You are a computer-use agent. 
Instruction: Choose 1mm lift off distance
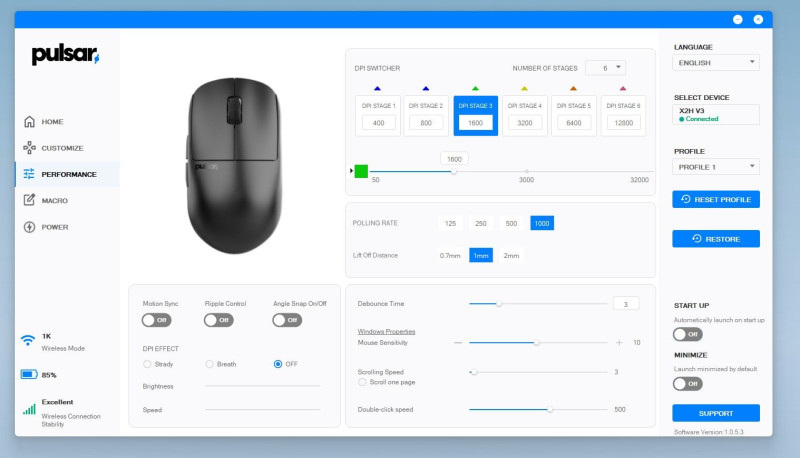(481, 256)
